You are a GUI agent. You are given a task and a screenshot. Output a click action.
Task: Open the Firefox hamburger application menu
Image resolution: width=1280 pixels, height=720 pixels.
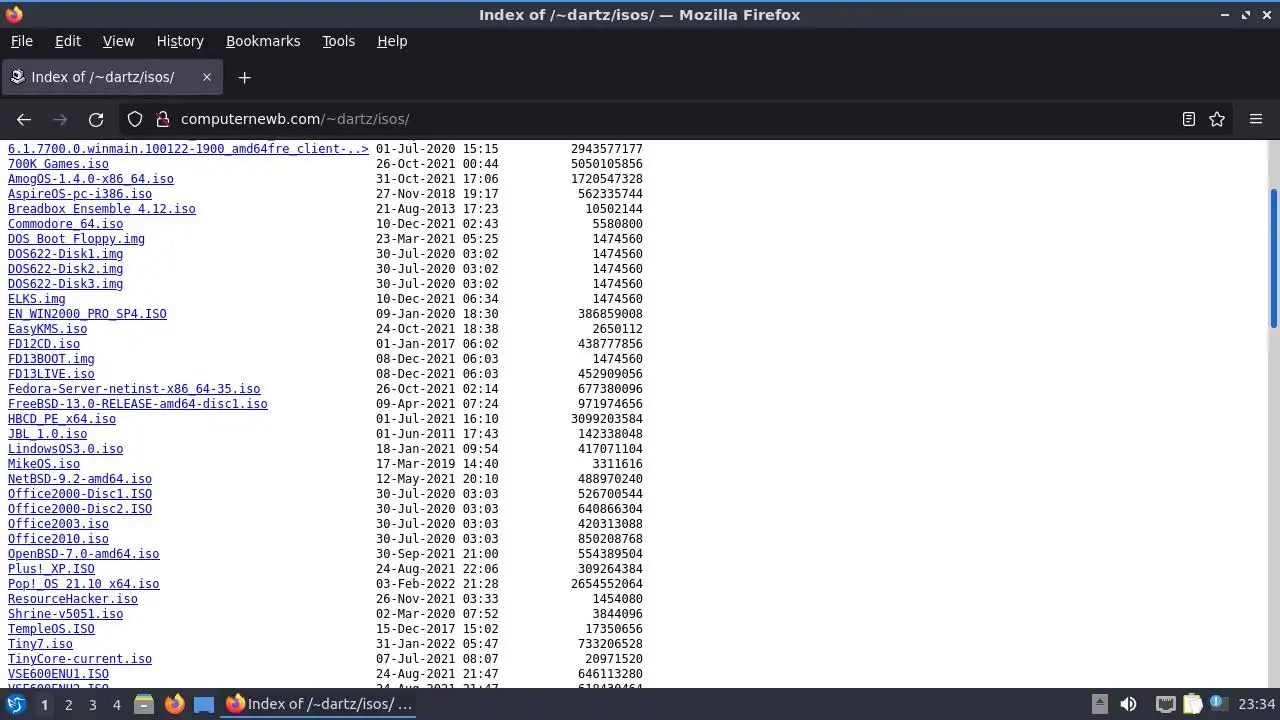click(x=1256, y=119)
